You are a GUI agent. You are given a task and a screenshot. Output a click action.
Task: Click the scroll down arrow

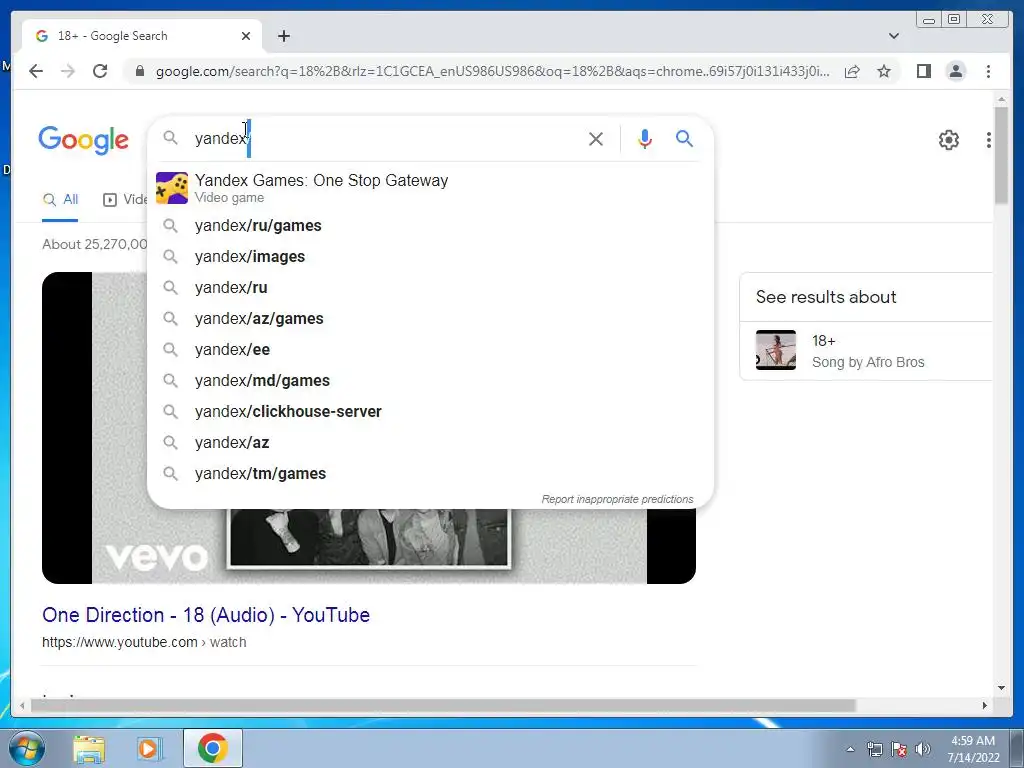1001,688
